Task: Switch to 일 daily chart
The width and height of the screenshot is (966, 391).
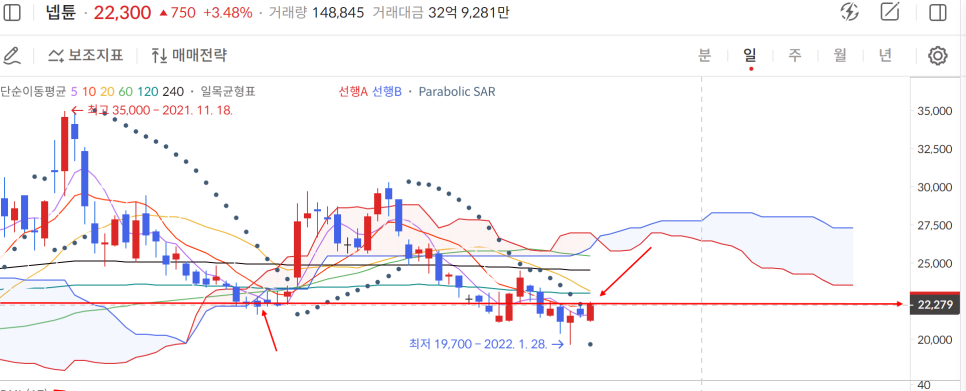Action: pos(750,55)
